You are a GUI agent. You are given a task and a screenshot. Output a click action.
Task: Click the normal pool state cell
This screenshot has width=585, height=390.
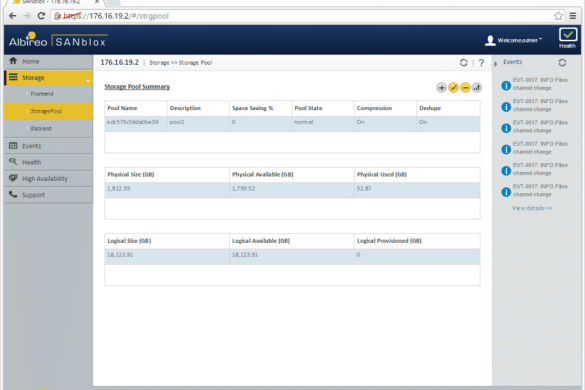click(x=323, y=124)
